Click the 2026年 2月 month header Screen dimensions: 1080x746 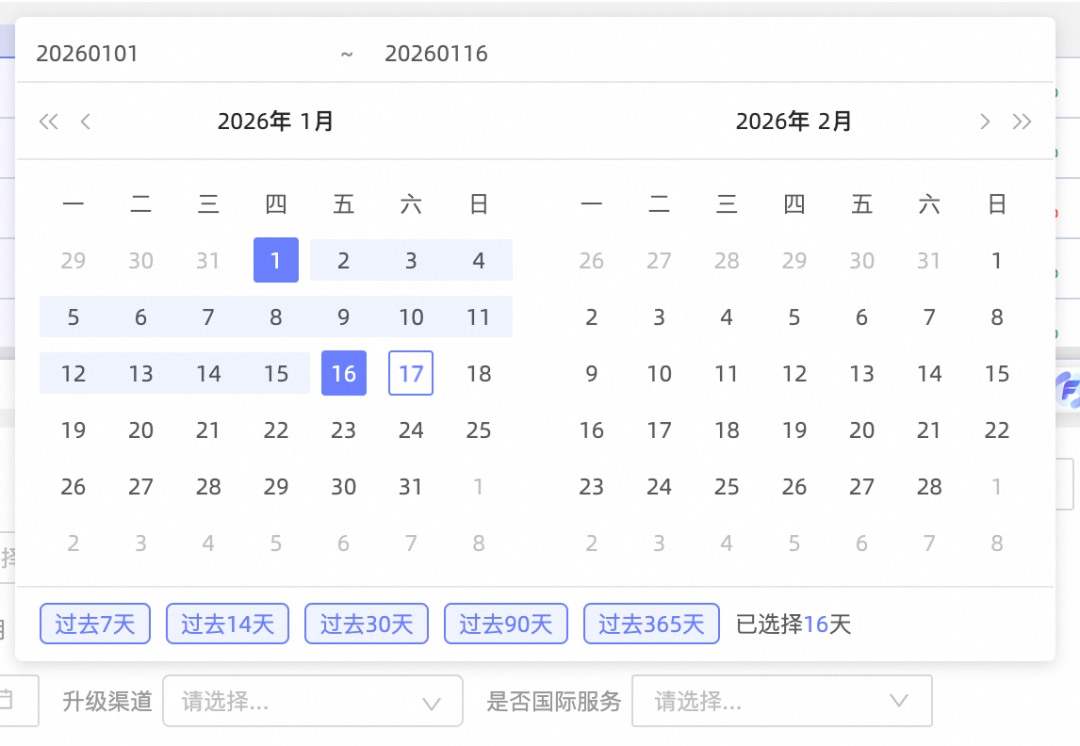793,122
